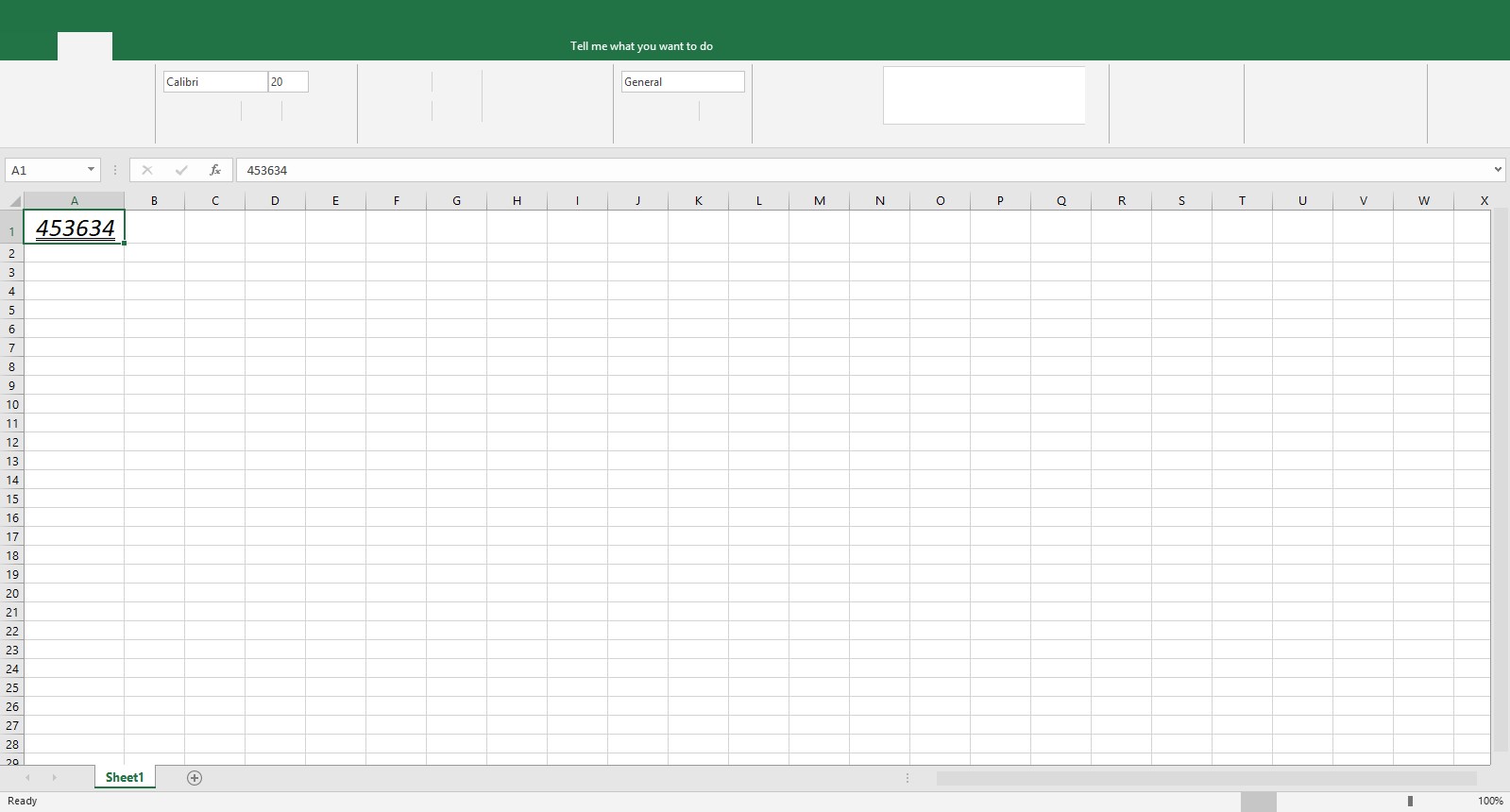Select column D header

pos(275,201)
